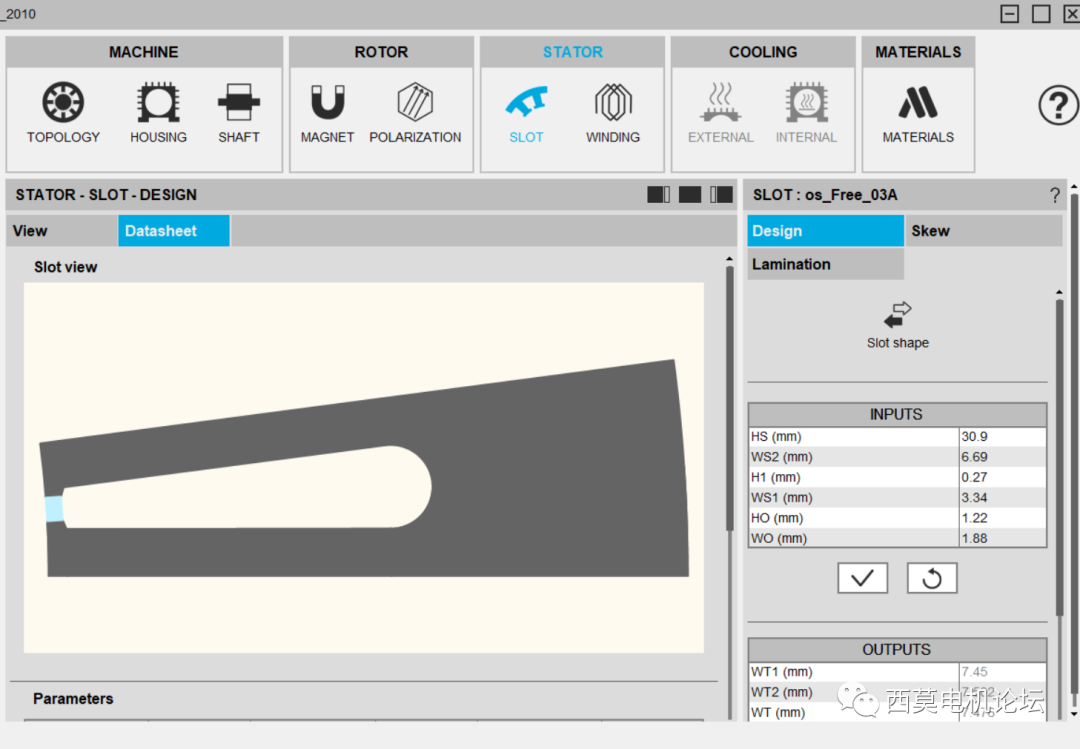Click the MACHINE group header

coord(144,52)
